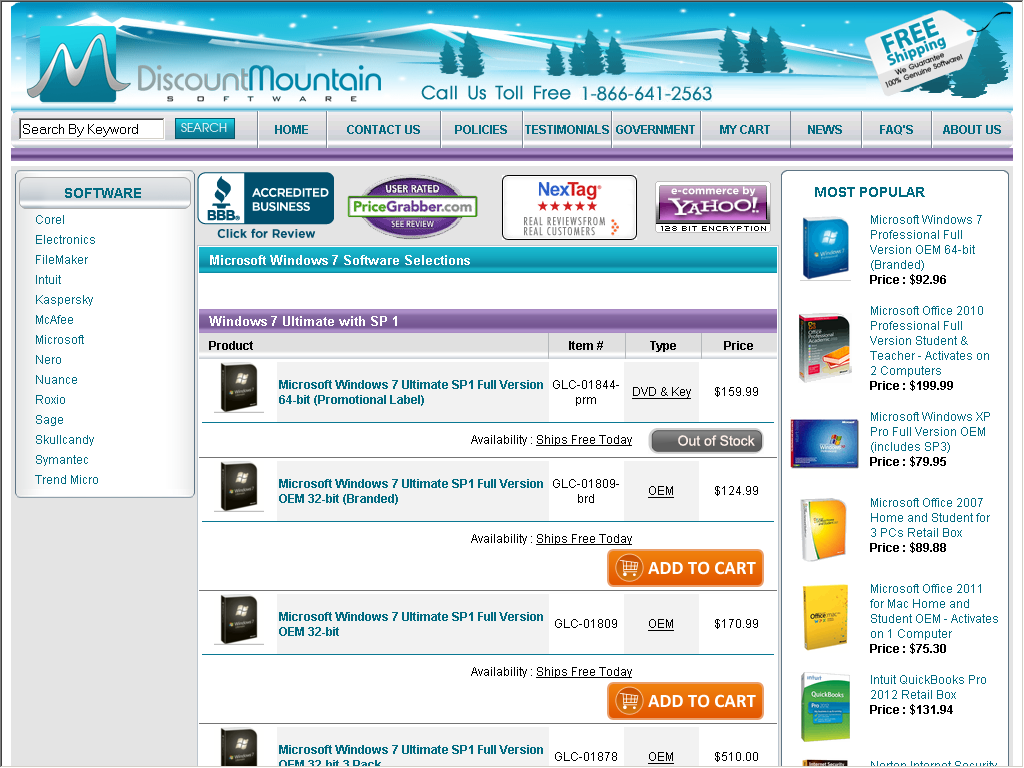
Task: Browse Roxio software category
Action: click(x=50, y=400)
